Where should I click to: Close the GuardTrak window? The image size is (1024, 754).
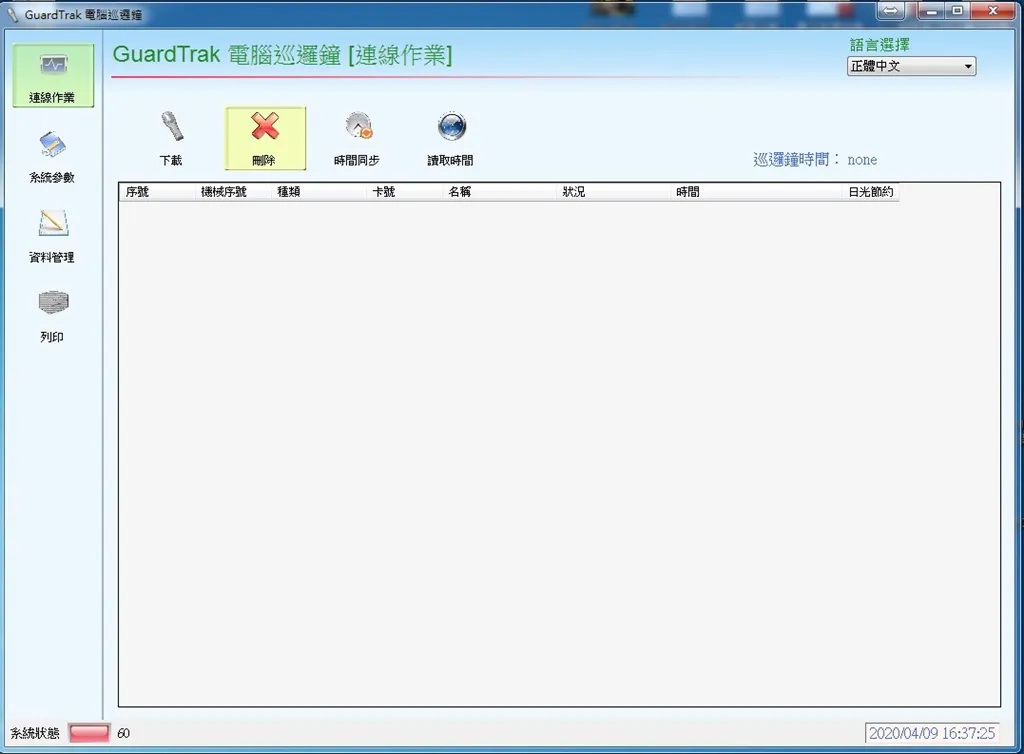tap(993, 10)
